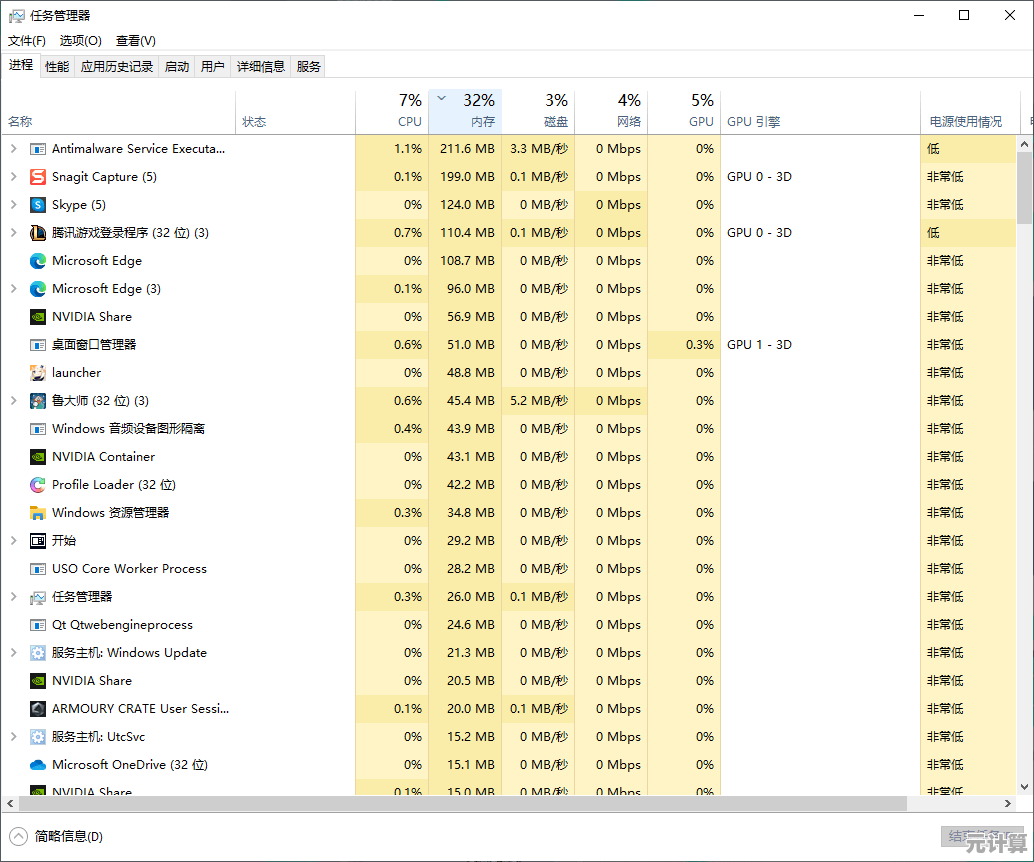Click the ARMOURY CRATE User Session icon

tap(38, 709)
